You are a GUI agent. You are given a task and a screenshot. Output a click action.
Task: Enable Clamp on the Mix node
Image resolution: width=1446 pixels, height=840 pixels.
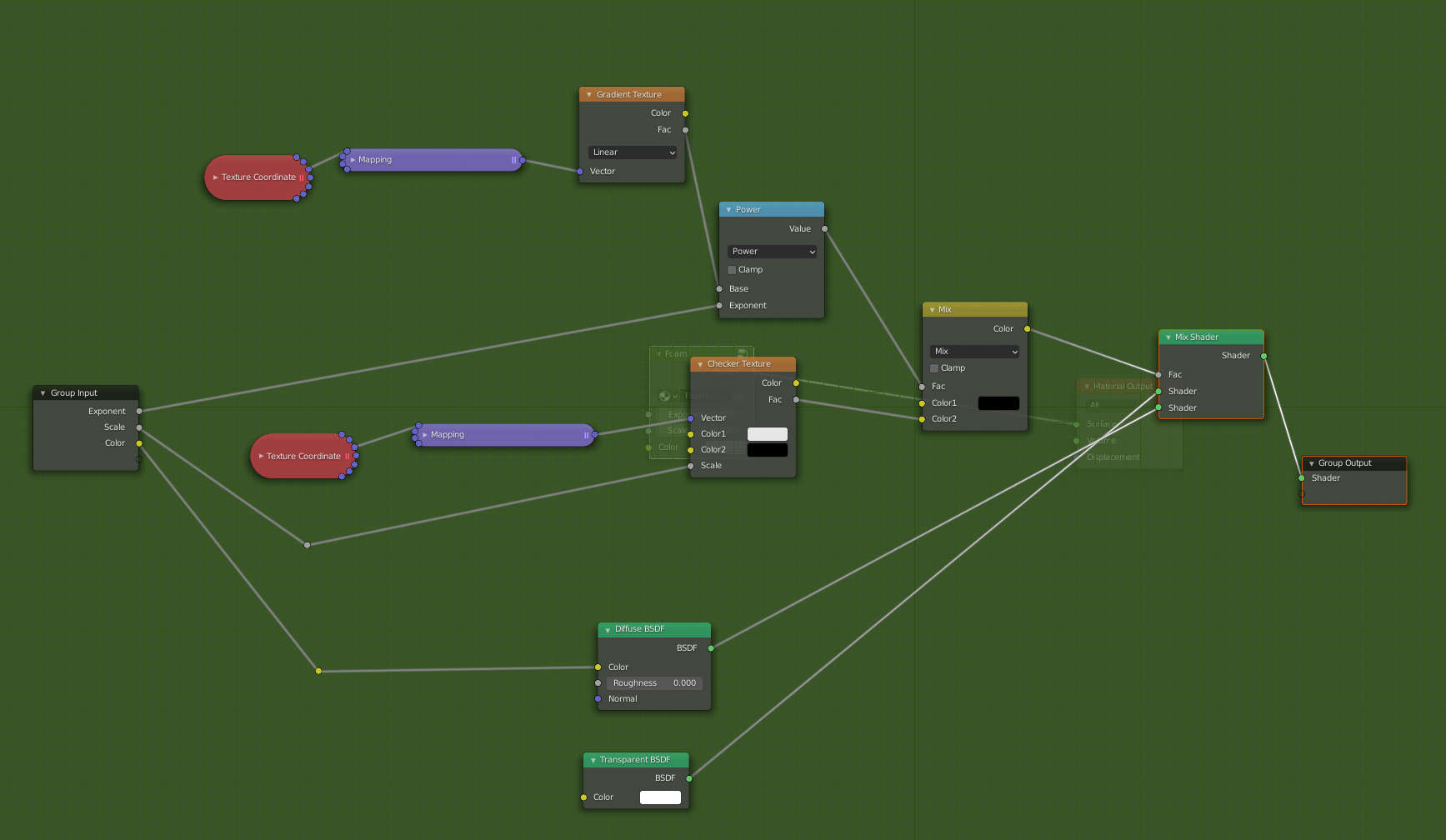[934, 368]
